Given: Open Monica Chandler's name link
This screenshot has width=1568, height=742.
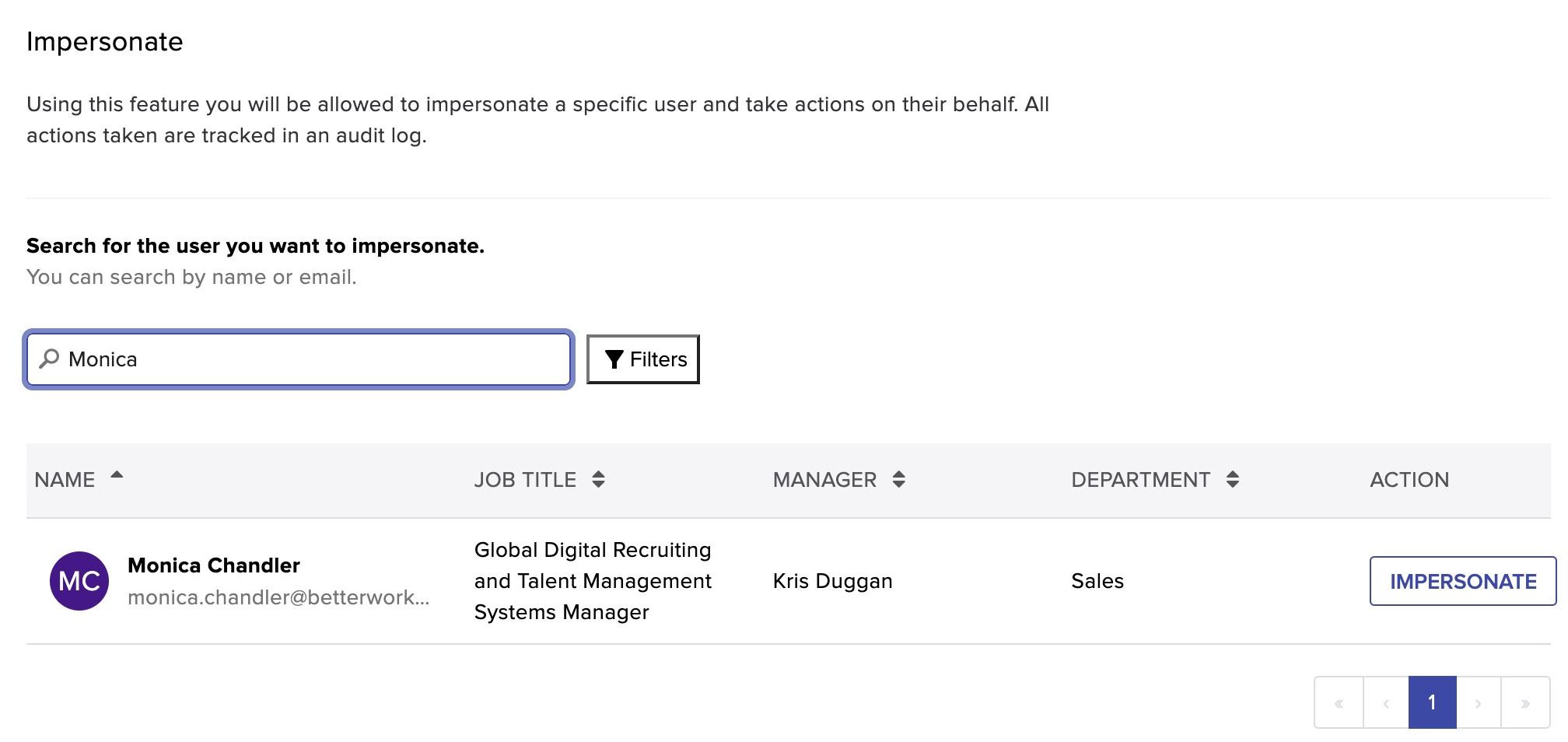Looking at the screenshot, I should [214, 565].
